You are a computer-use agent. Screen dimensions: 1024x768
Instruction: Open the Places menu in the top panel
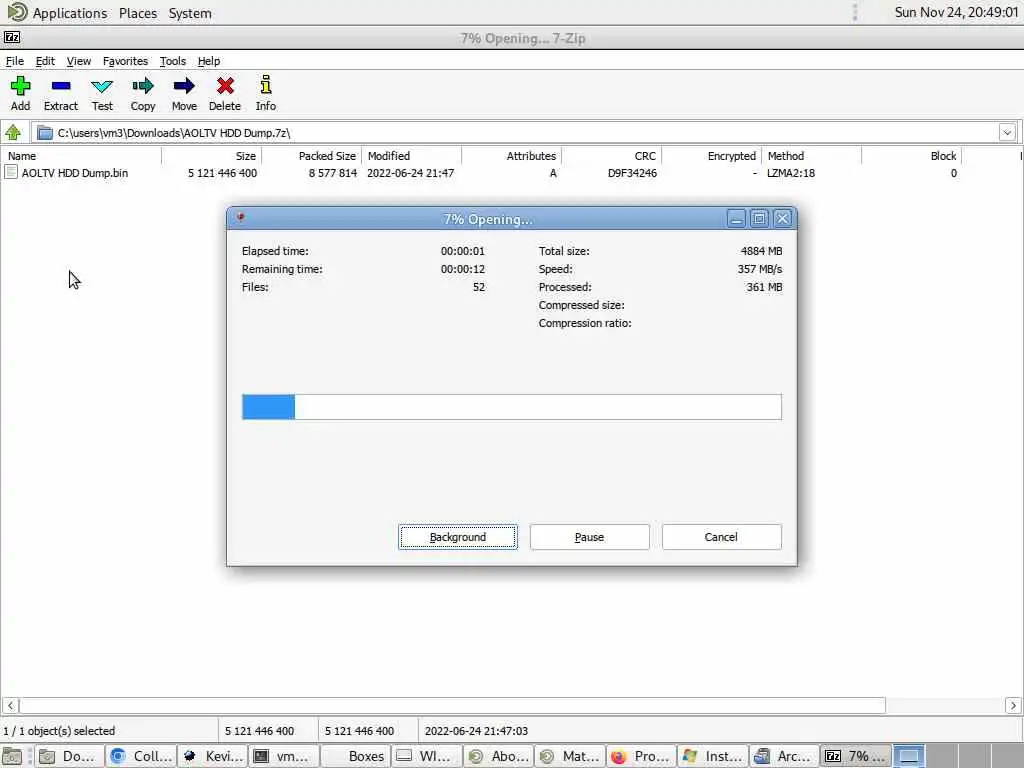138,13
